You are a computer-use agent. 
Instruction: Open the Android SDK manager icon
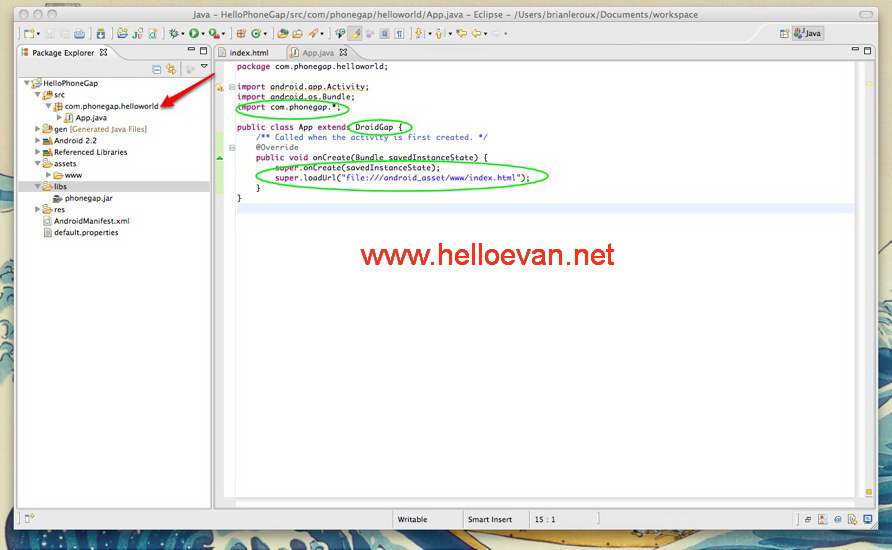click(101, 34)
